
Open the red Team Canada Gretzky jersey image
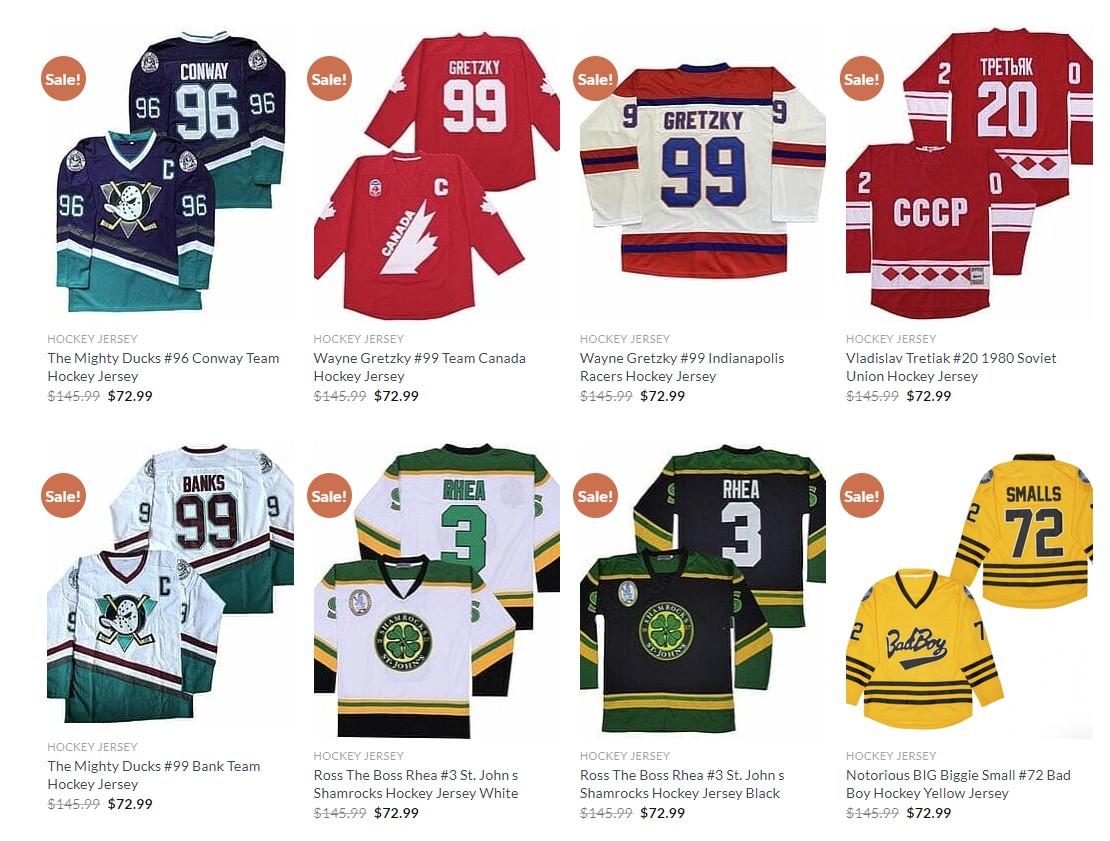tap(437, 174)
